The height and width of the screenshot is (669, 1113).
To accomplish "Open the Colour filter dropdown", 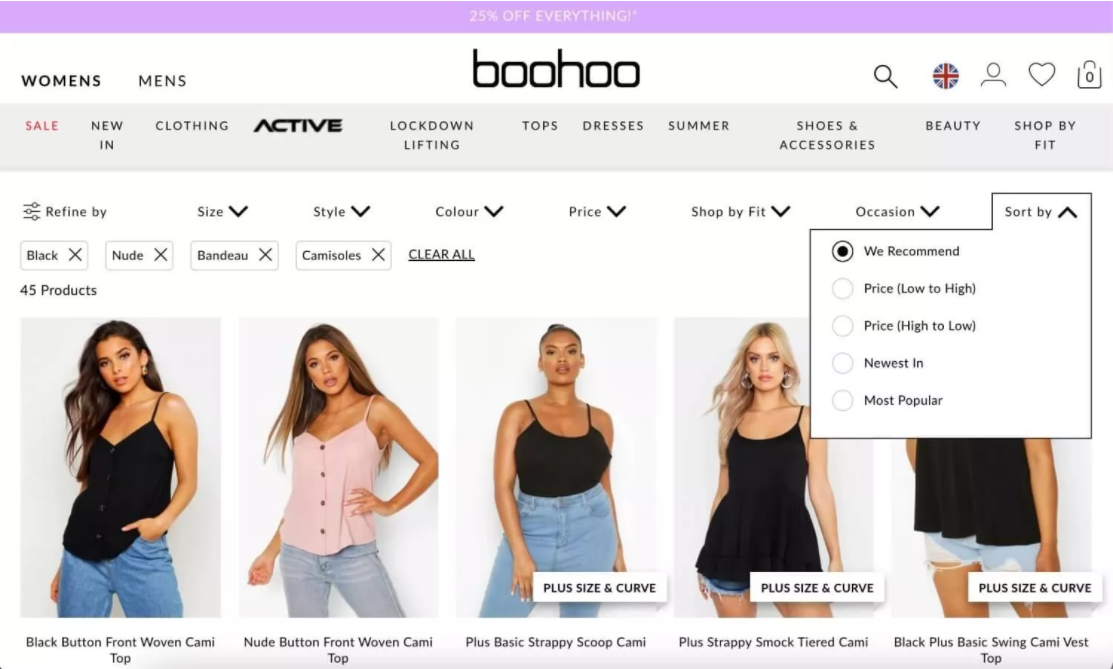I will point(469,212).
